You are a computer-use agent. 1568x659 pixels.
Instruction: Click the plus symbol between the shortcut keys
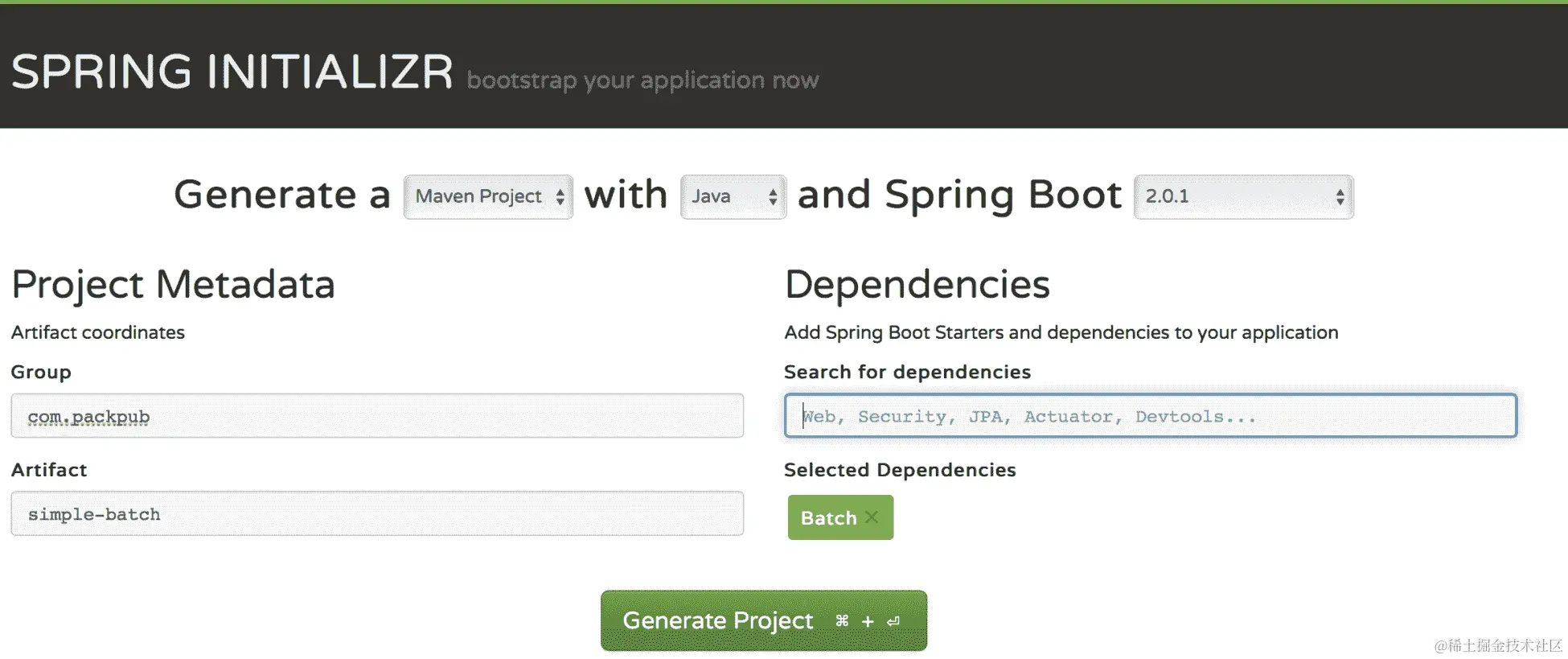pos(868,621)
